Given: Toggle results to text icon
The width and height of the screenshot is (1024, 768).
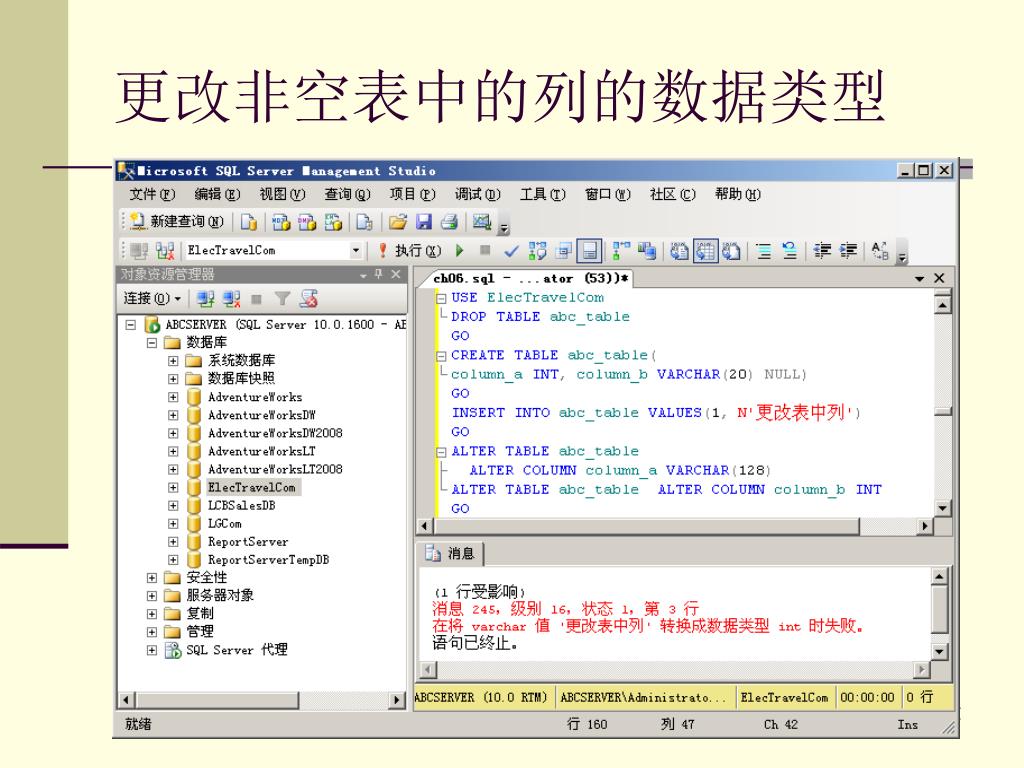Looking at the screenshot, I should 680,251.
